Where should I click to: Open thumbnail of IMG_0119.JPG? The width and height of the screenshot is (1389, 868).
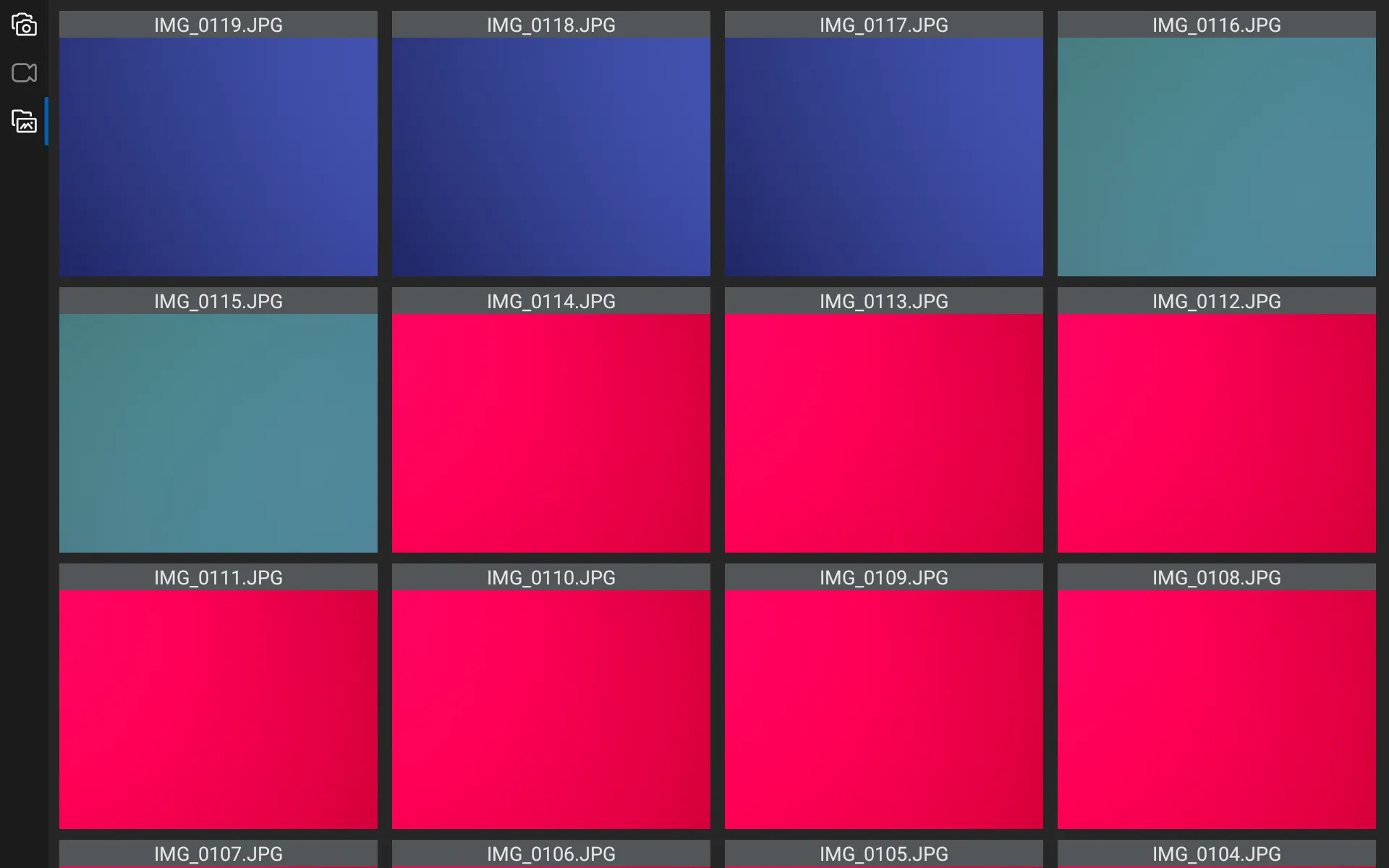[218, 156]
